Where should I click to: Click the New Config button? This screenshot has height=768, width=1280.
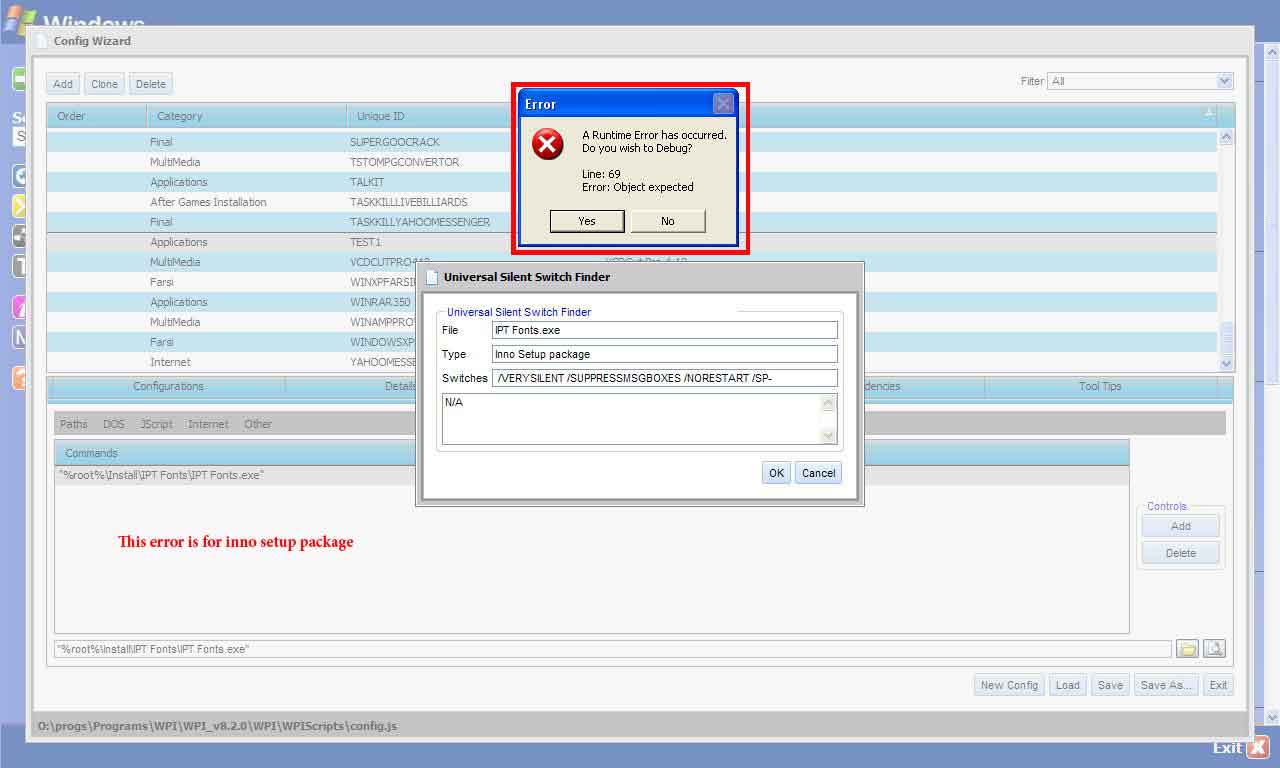point(1009,685)
